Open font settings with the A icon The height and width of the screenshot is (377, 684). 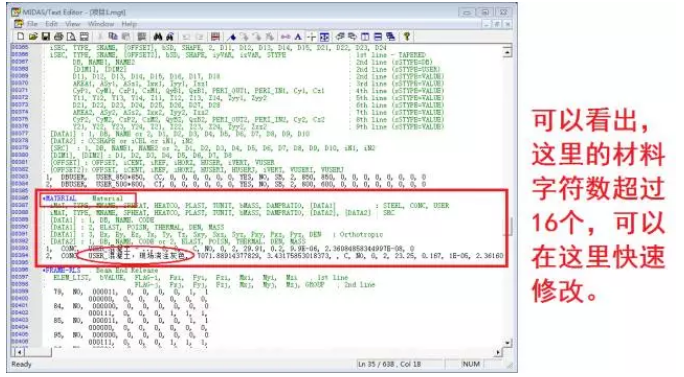pyautogui.click(x=298, y=37)
